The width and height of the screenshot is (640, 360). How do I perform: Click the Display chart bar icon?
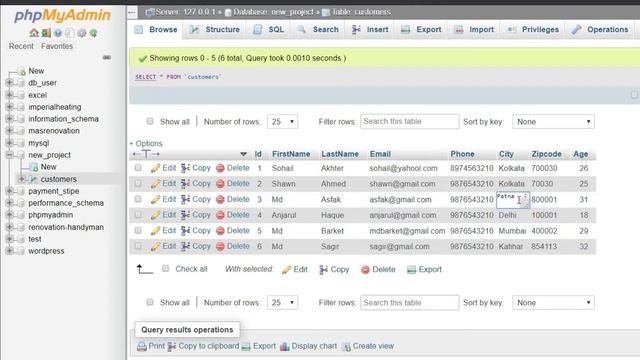(x=284, y=346)
